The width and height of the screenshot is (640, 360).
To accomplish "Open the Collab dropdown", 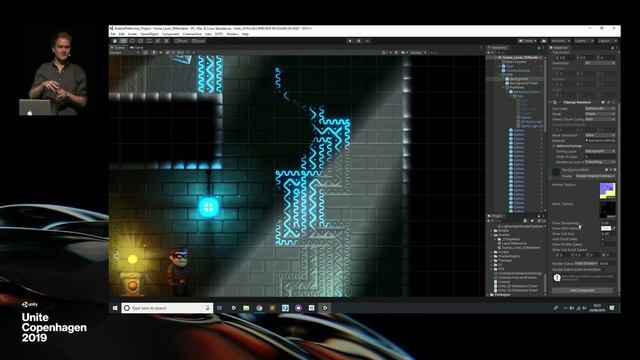I will pyautogui.click(x=527, y=41).
